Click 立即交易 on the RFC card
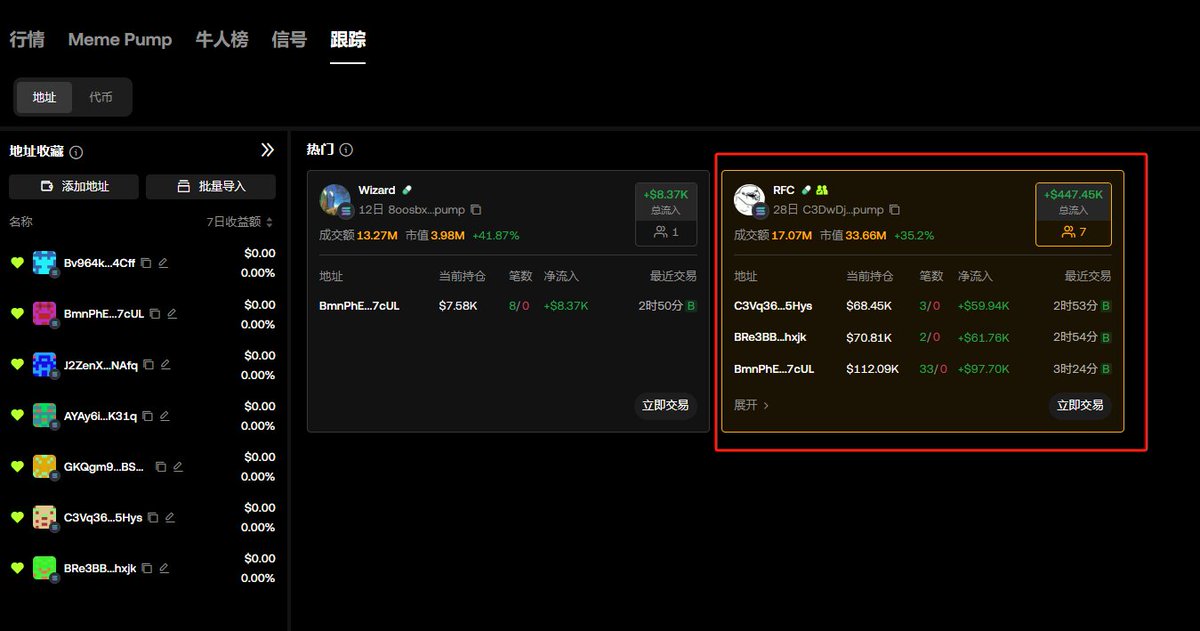 tap(1080, 405)
